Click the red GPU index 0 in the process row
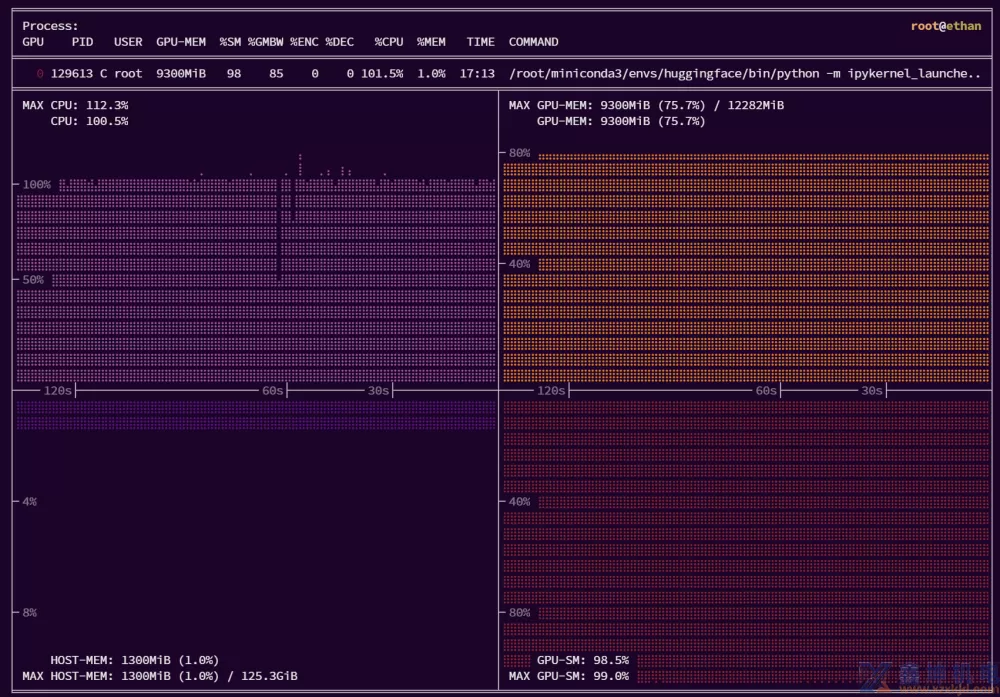 pyautogui.click(x=40, y=74)
